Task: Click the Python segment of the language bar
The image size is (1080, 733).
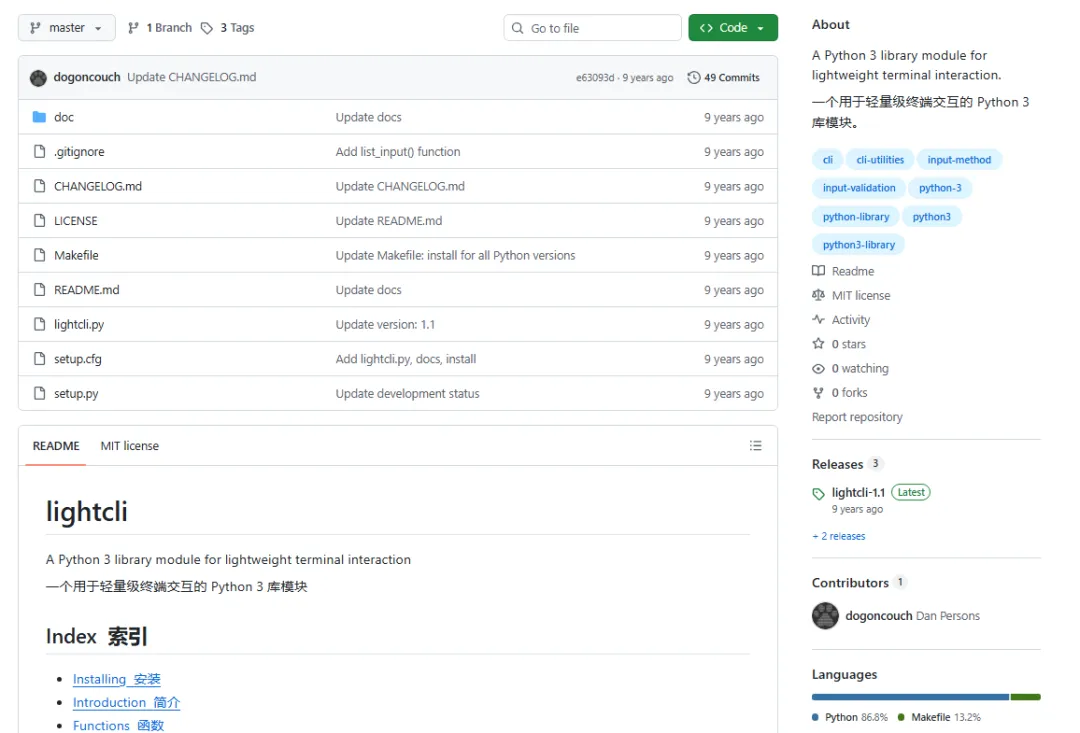Action: [x=910, y=697]
